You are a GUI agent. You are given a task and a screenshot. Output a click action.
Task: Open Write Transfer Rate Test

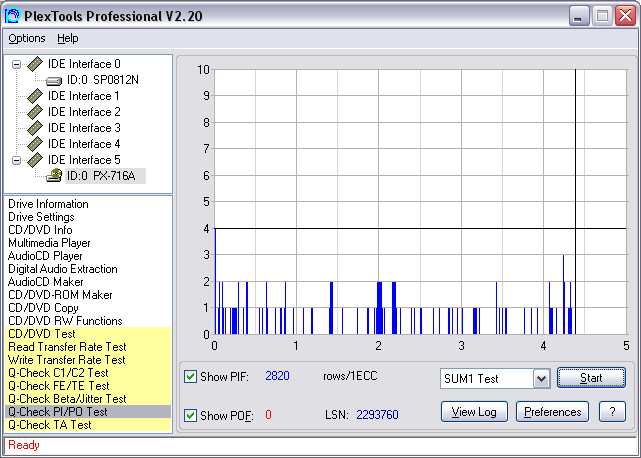pos(67,360)
